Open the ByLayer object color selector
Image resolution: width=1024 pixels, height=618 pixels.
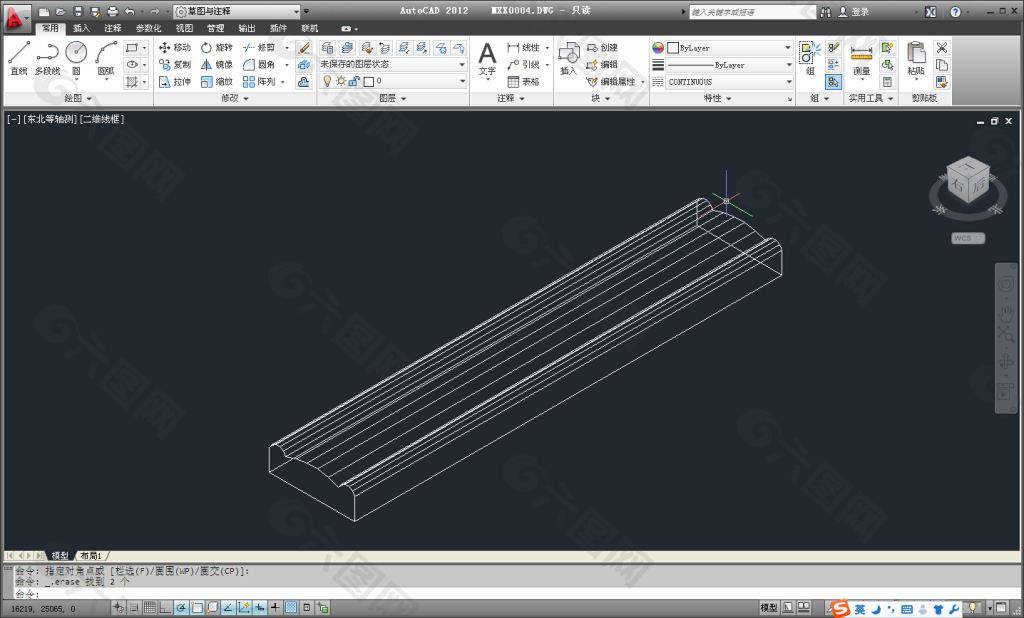(730, 48)
